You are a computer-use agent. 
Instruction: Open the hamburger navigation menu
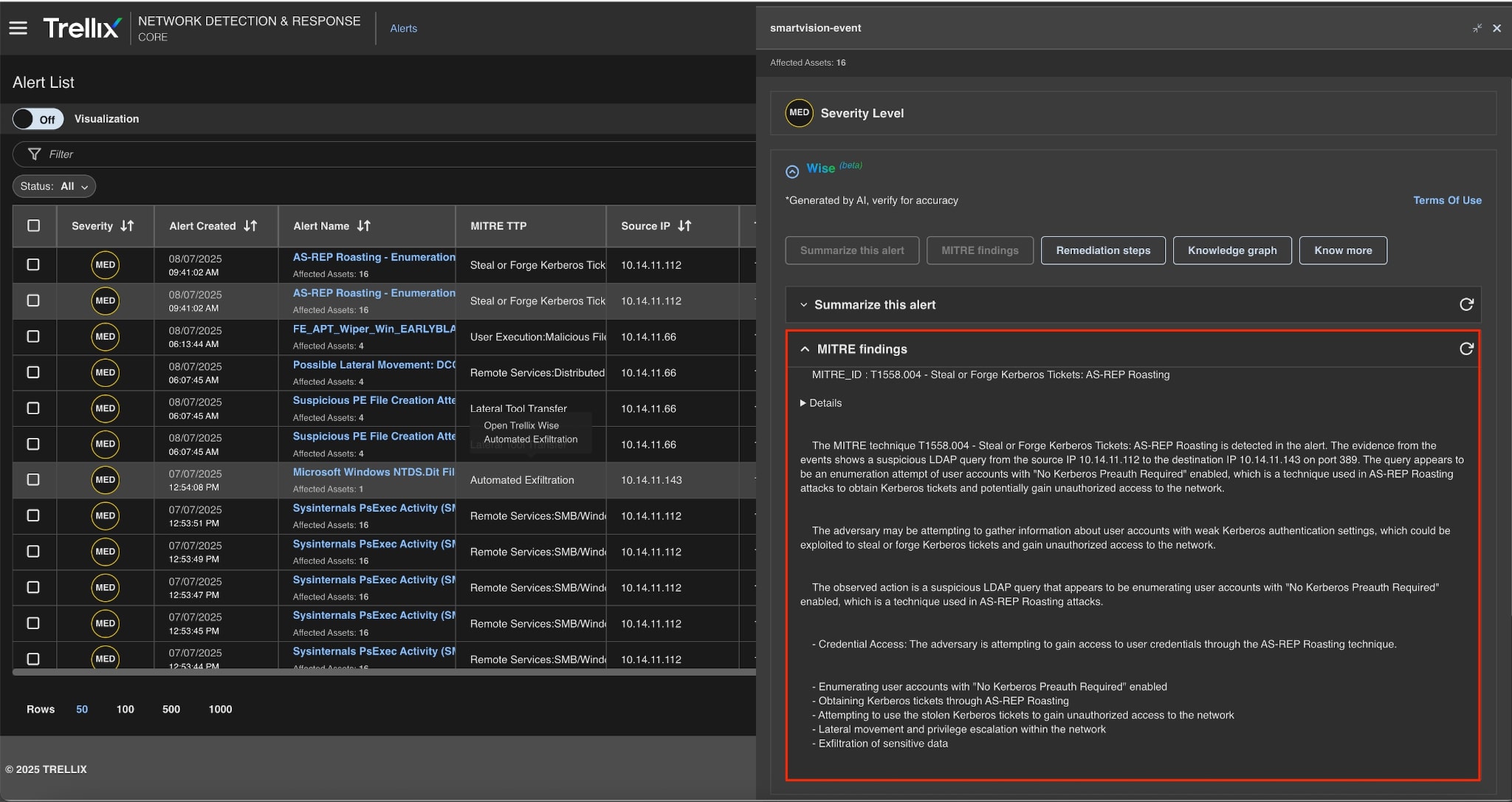pyautogui.click(x=18, y=28)
